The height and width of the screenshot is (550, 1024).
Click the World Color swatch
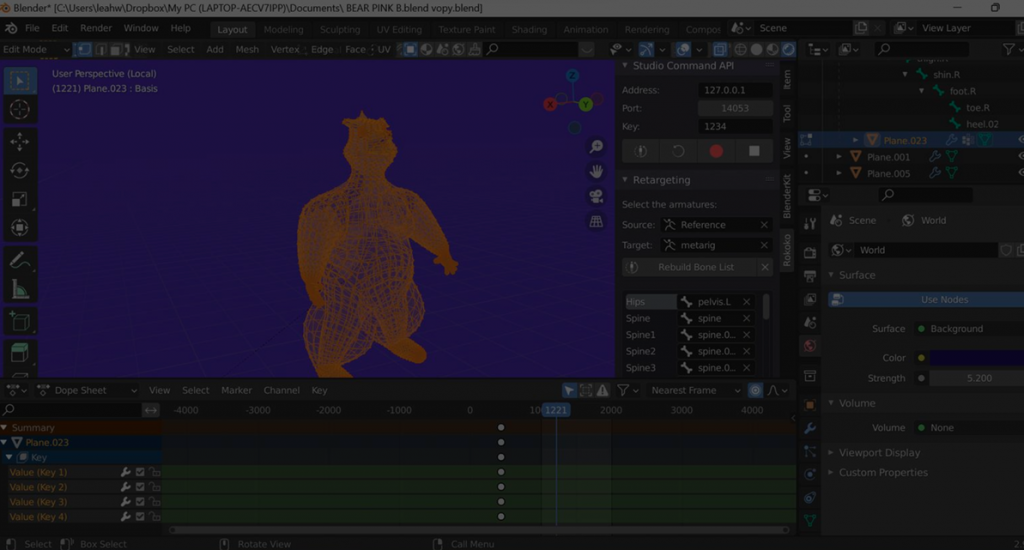coord(976,358)
